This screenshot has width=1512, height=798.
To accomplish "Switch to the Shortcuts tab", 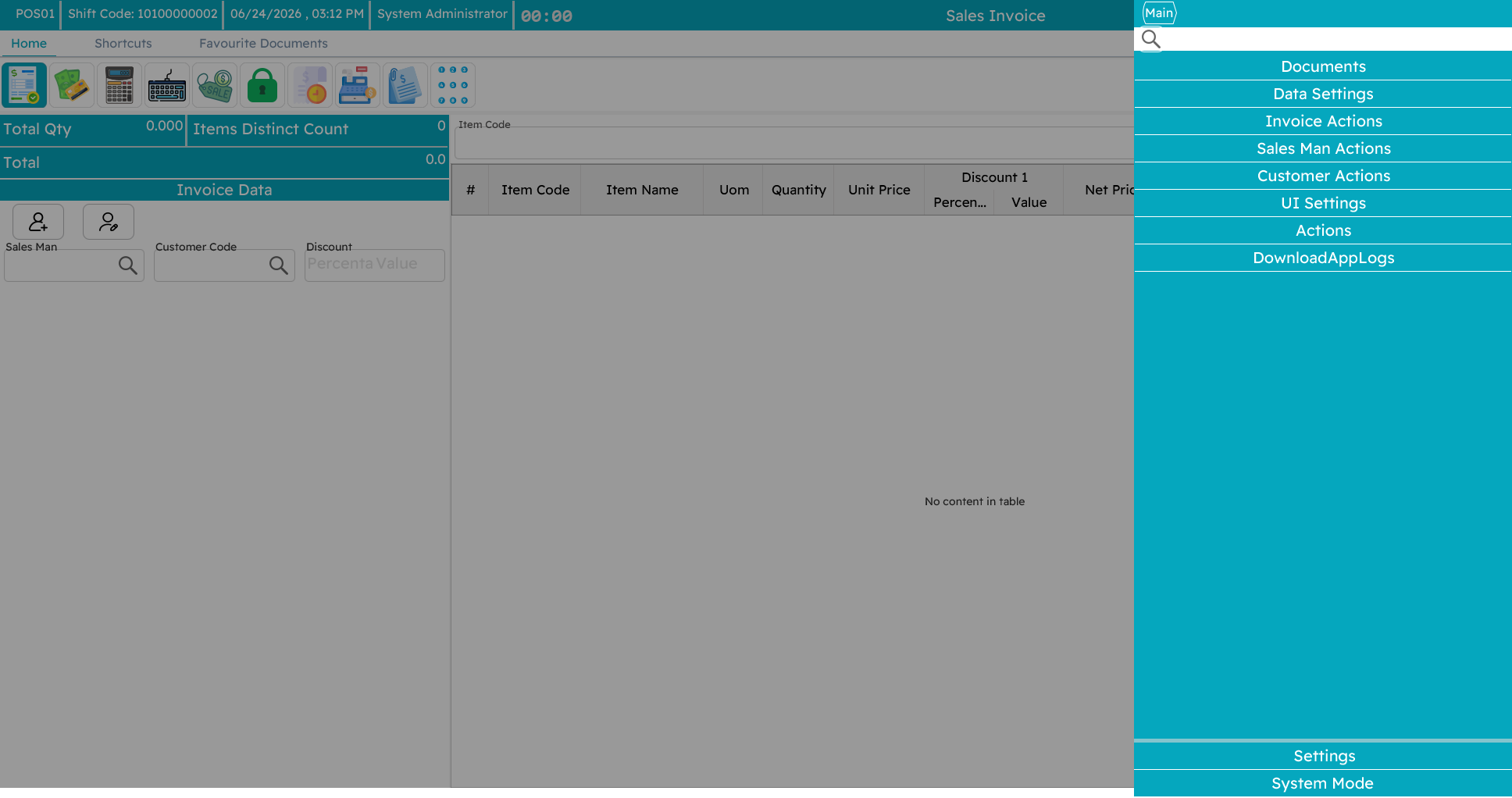I will (x=123, y=44).
